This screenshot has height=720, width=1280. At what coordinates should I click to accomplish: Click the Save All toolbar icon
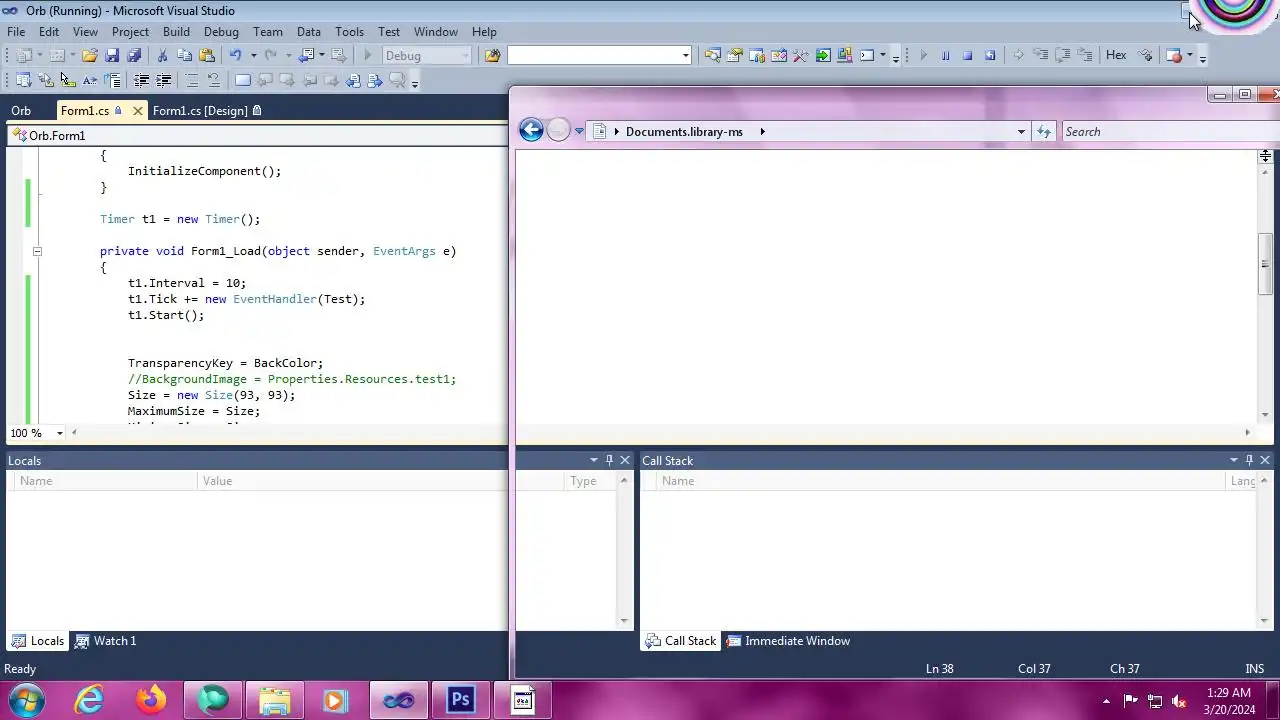coord(134,56)
